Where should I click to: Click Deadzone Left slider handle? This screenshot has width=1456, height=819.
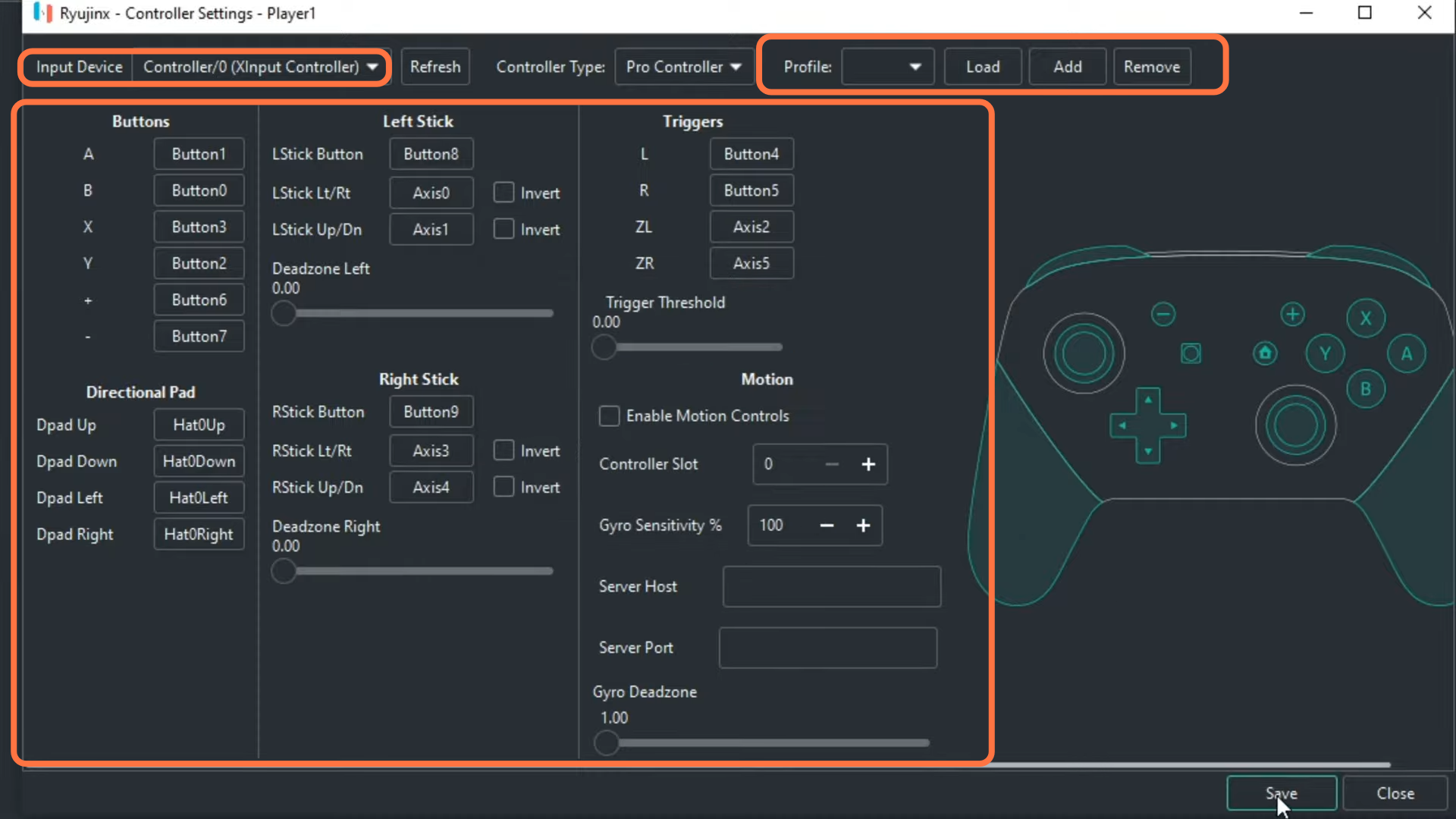284,313
